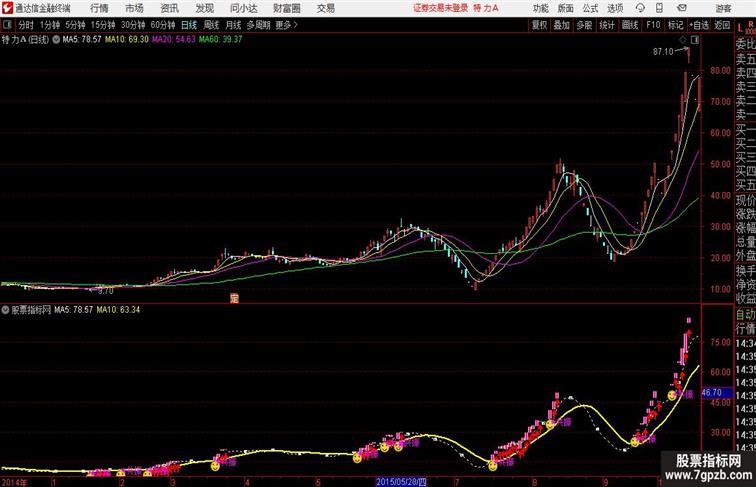
Task: Open the 版面 layout menu
Action: coord(566,8)
